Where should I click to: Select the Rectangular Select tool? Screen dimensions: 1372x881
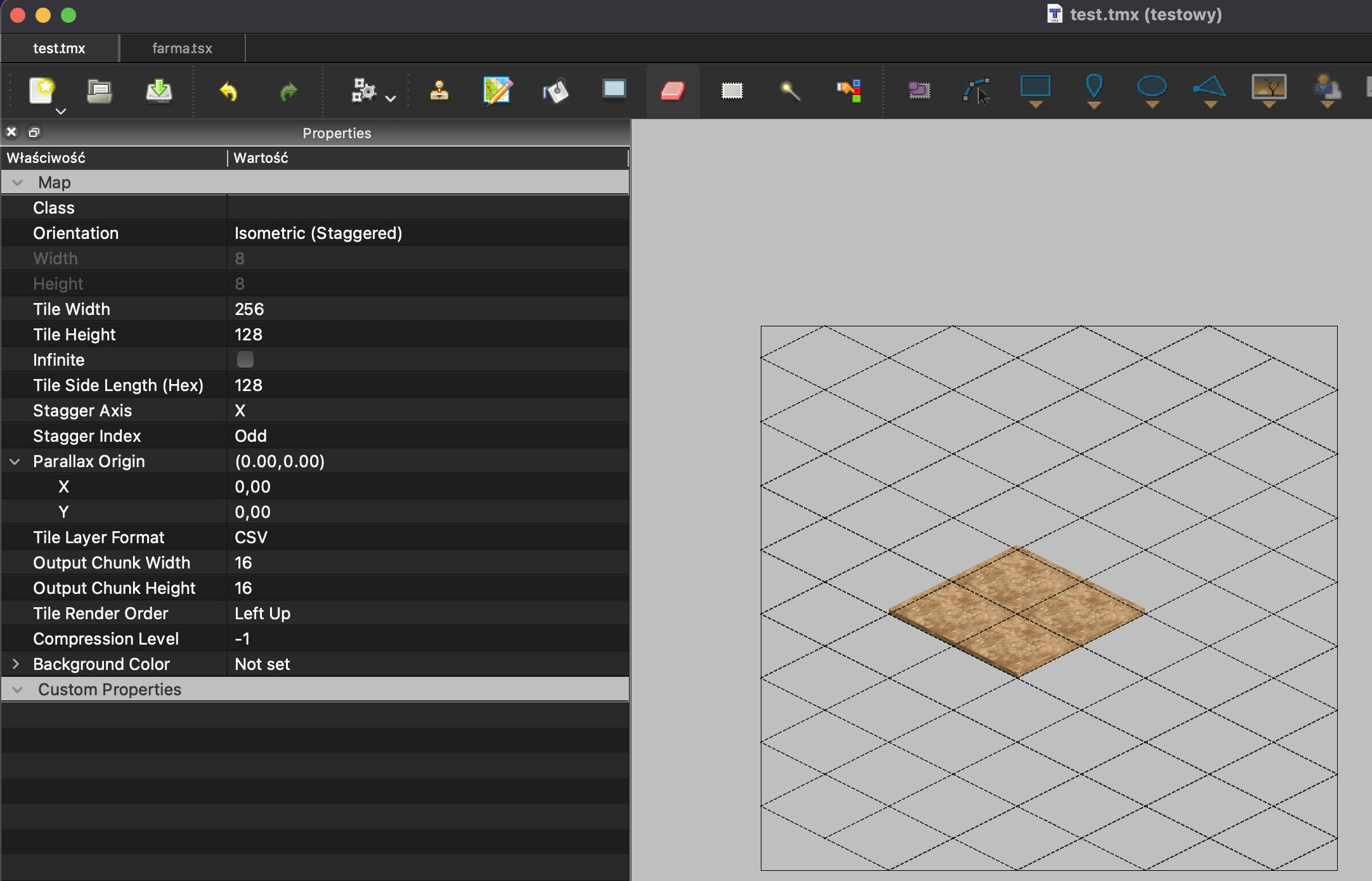tap(734, 91)
